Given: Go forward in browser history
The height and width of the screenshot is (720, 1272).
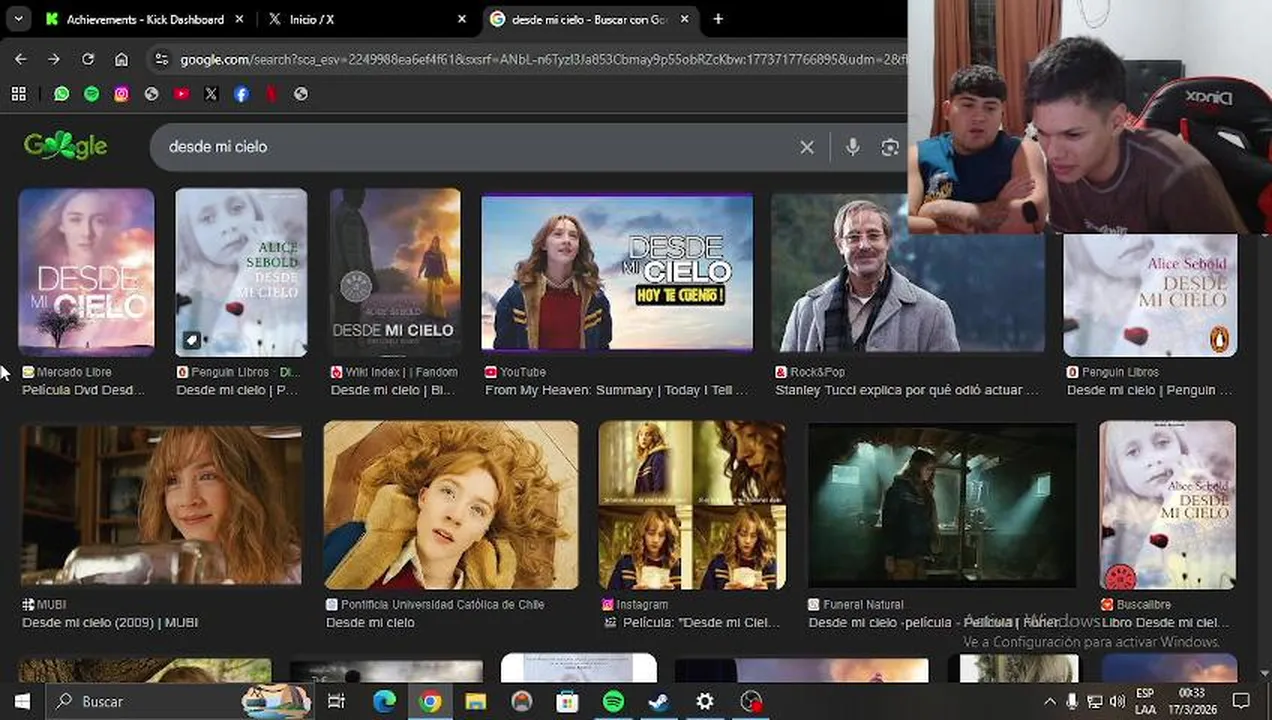Looking at the screenshot, I should 54,60.
